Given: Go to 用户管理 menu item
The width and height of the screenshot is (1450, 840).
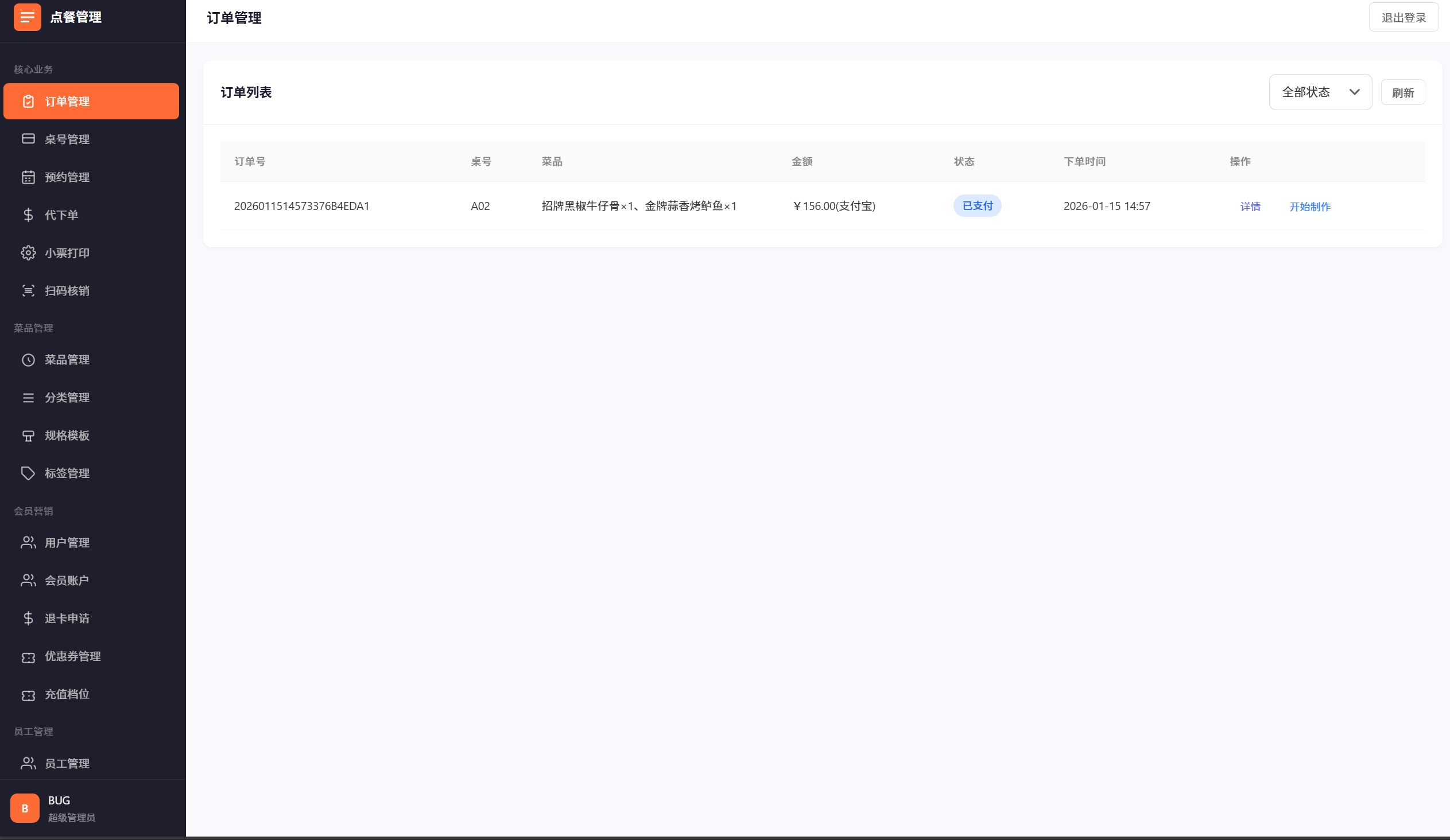Looking at the screenshot, I should (x=67, y=543).
